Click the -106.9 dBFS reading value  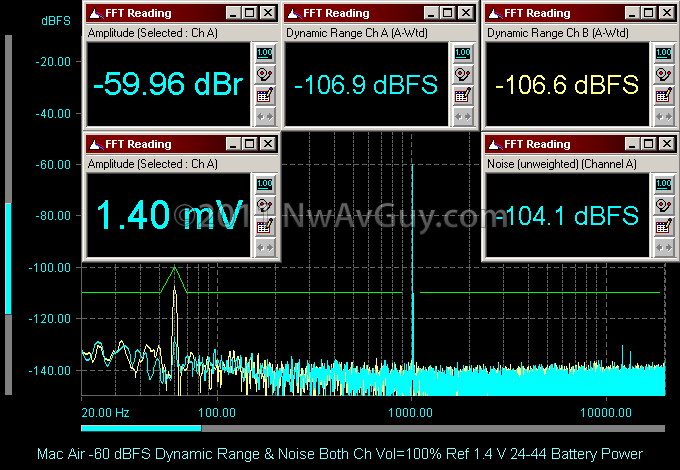pos(366,85)
